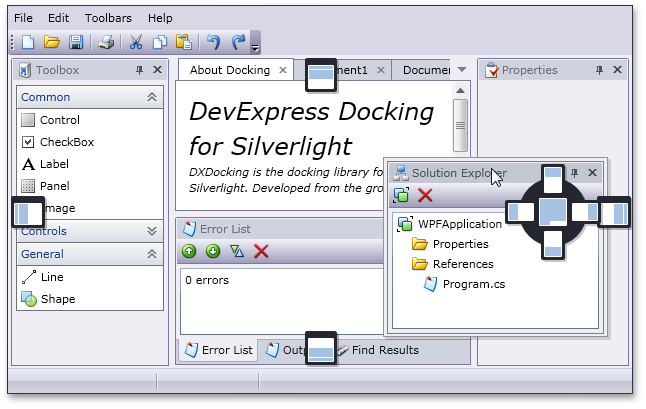The image size is (646, 409).
Task: Click the top edge docking hint above the tabs
Action: pyautogui.click(x=321, y=75)
